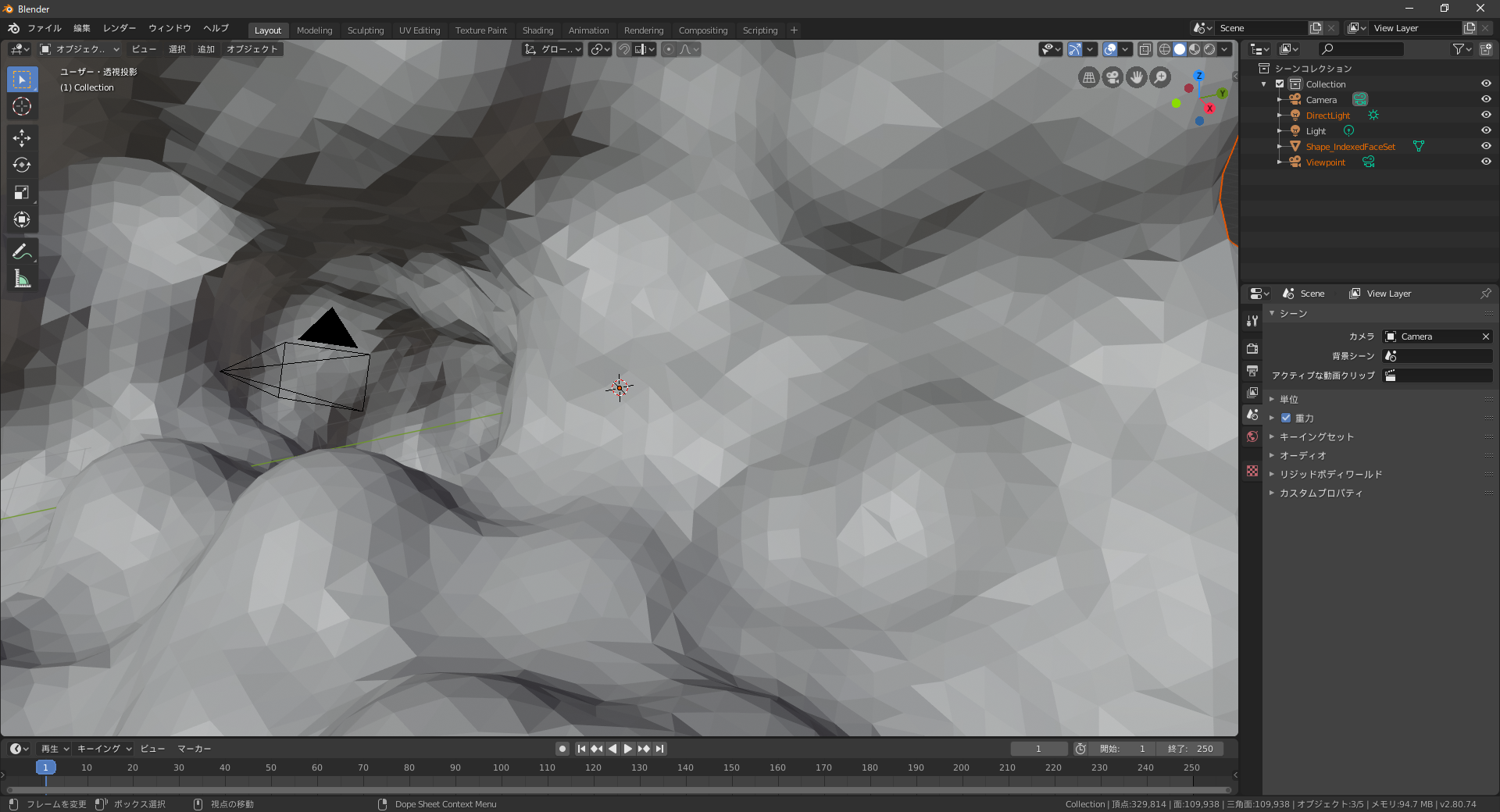The width and height of the screenshot is (1500, 812).
Task: Activate the 3D Cursor tool
Action: click(x=22, y=107)
